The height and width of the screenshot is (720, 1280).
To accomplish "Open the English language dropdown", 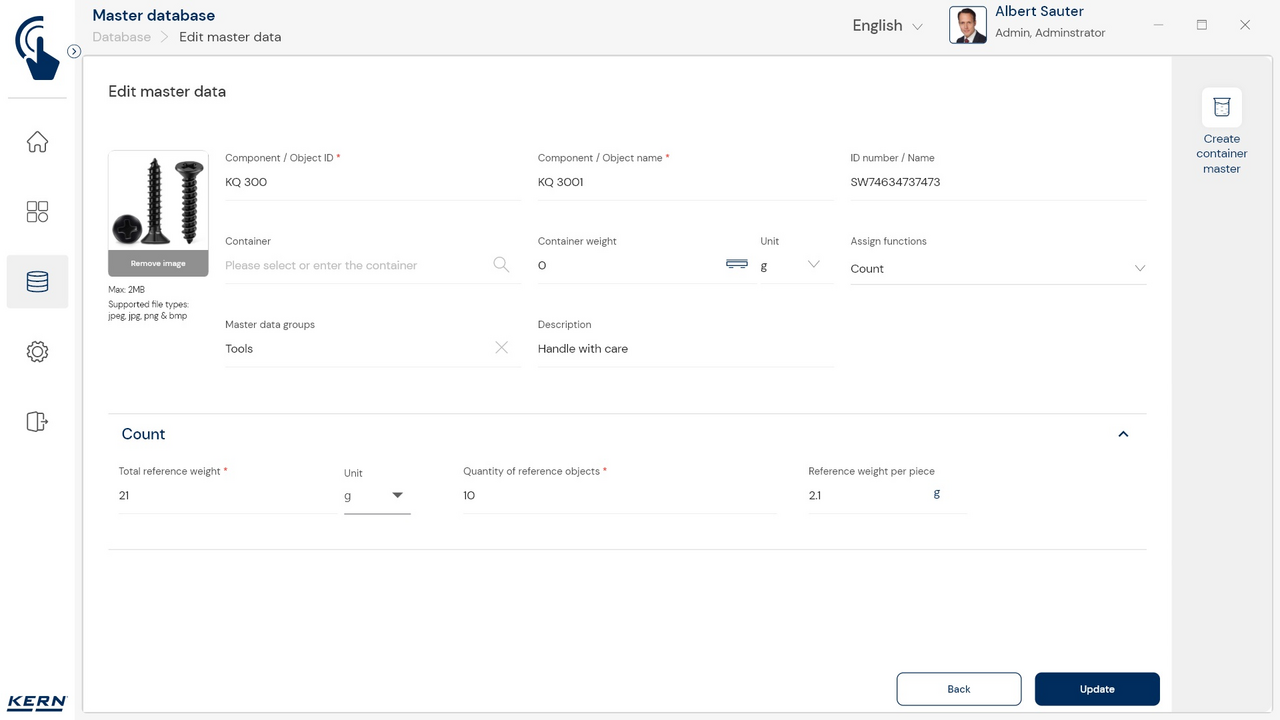I will click(x=887, y=26).
